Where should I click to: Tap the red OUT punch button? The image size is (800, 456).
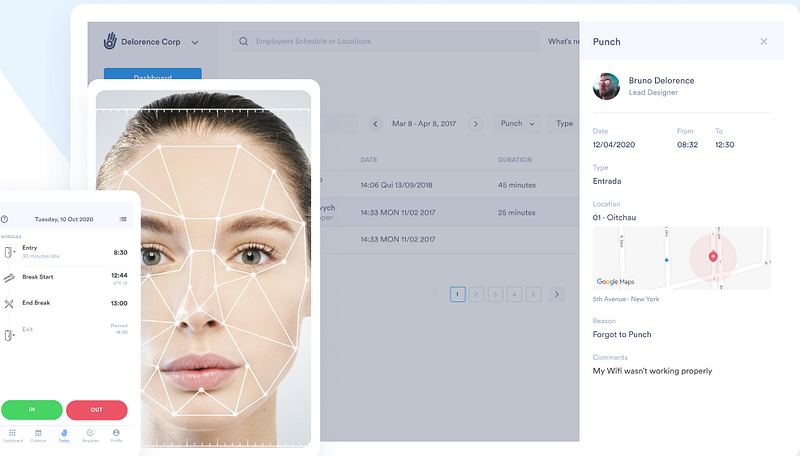point(96,410)
